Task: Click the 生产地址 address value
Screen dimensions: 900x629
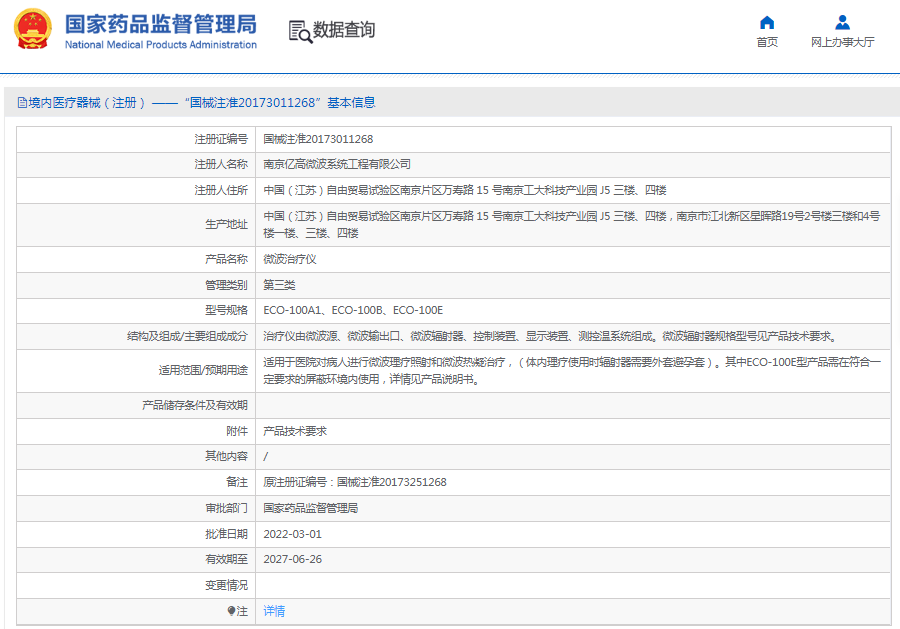Action: tap(572, 224)
